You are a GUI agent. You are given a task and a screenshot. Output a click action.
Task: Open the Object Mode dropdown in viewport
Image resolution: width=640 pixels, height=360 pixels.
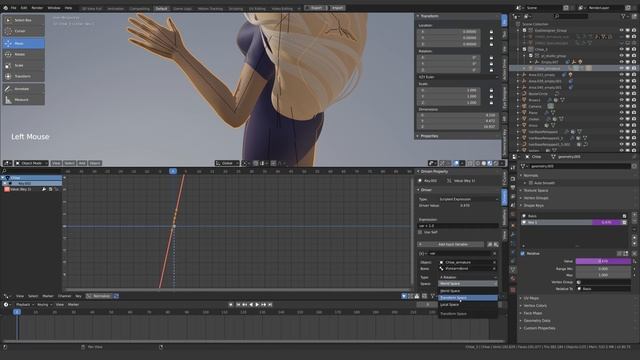tap(31, 163)
